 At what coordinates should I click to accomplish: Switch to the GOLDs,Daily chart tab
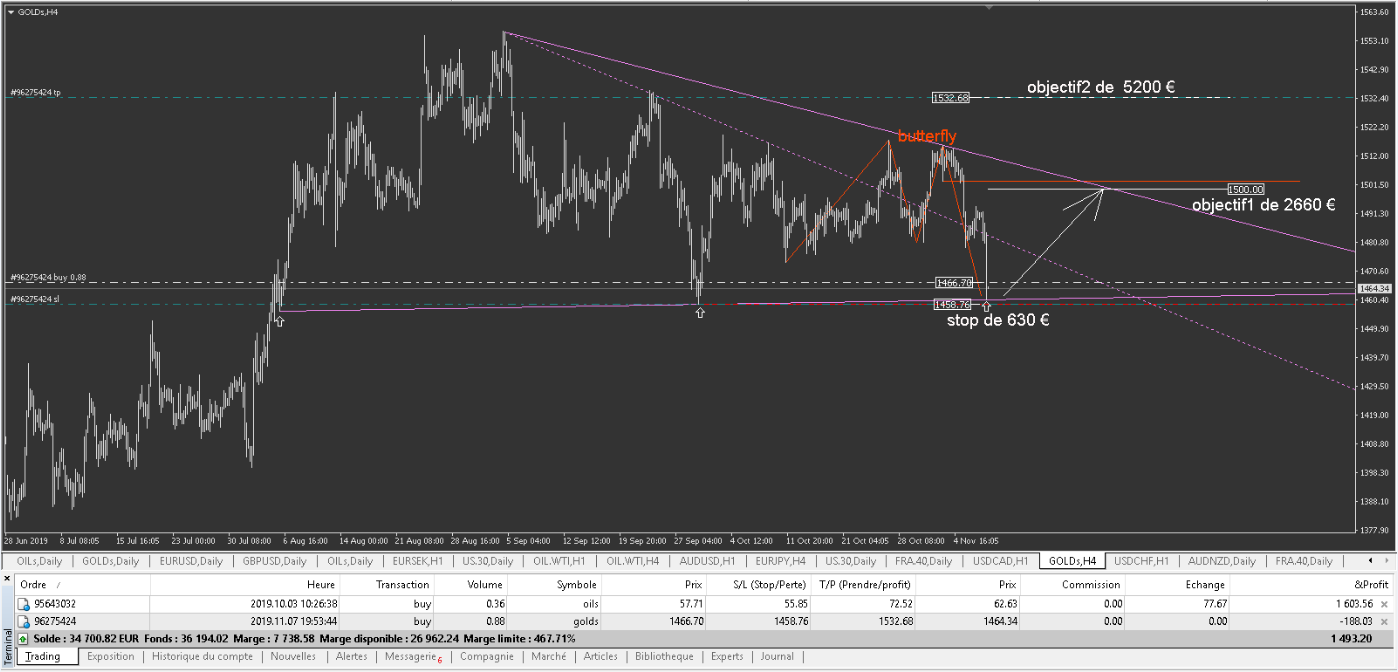point(110,561)
